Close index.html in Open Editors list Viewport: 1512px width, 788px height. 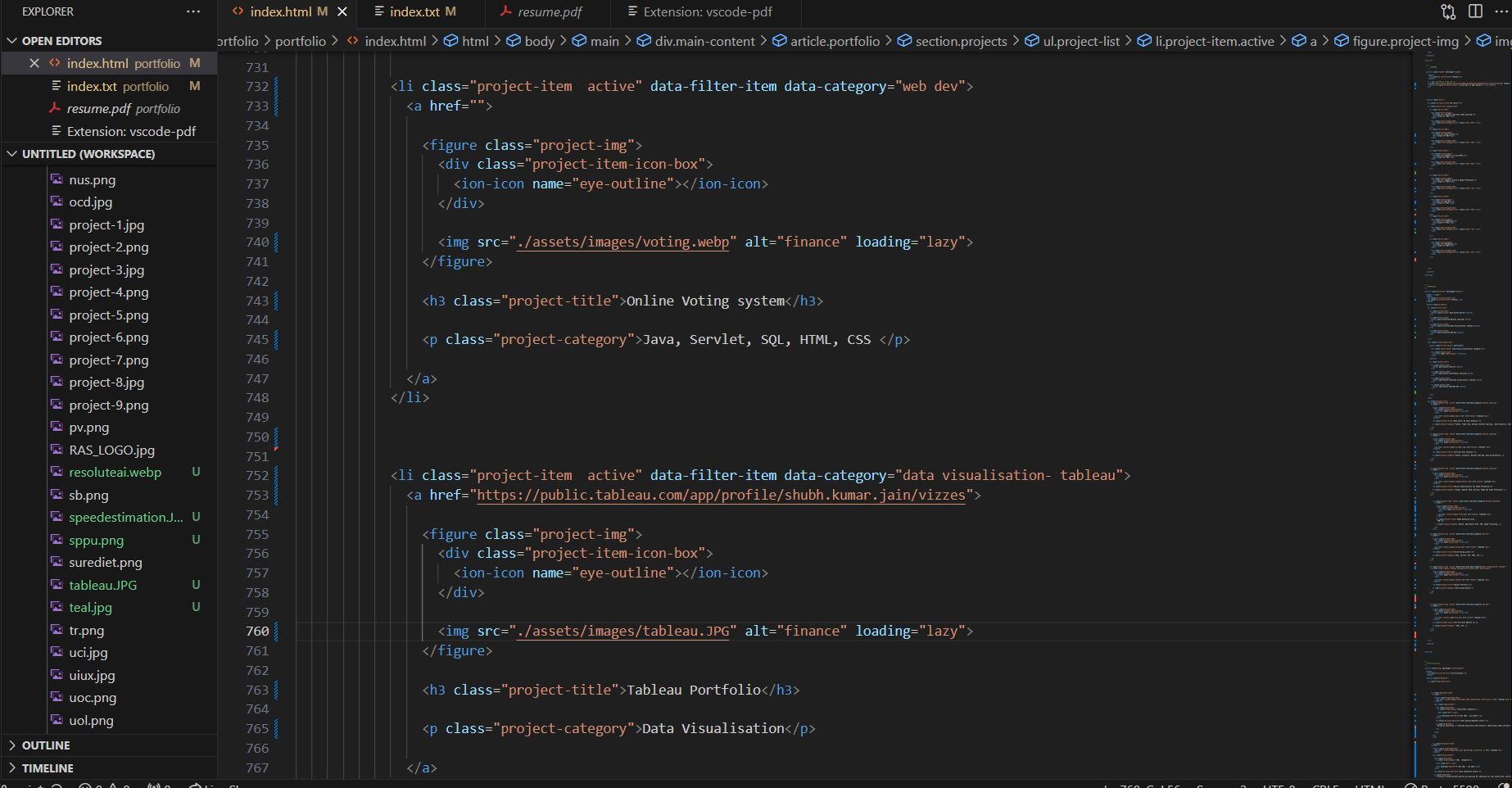(34, 63)
